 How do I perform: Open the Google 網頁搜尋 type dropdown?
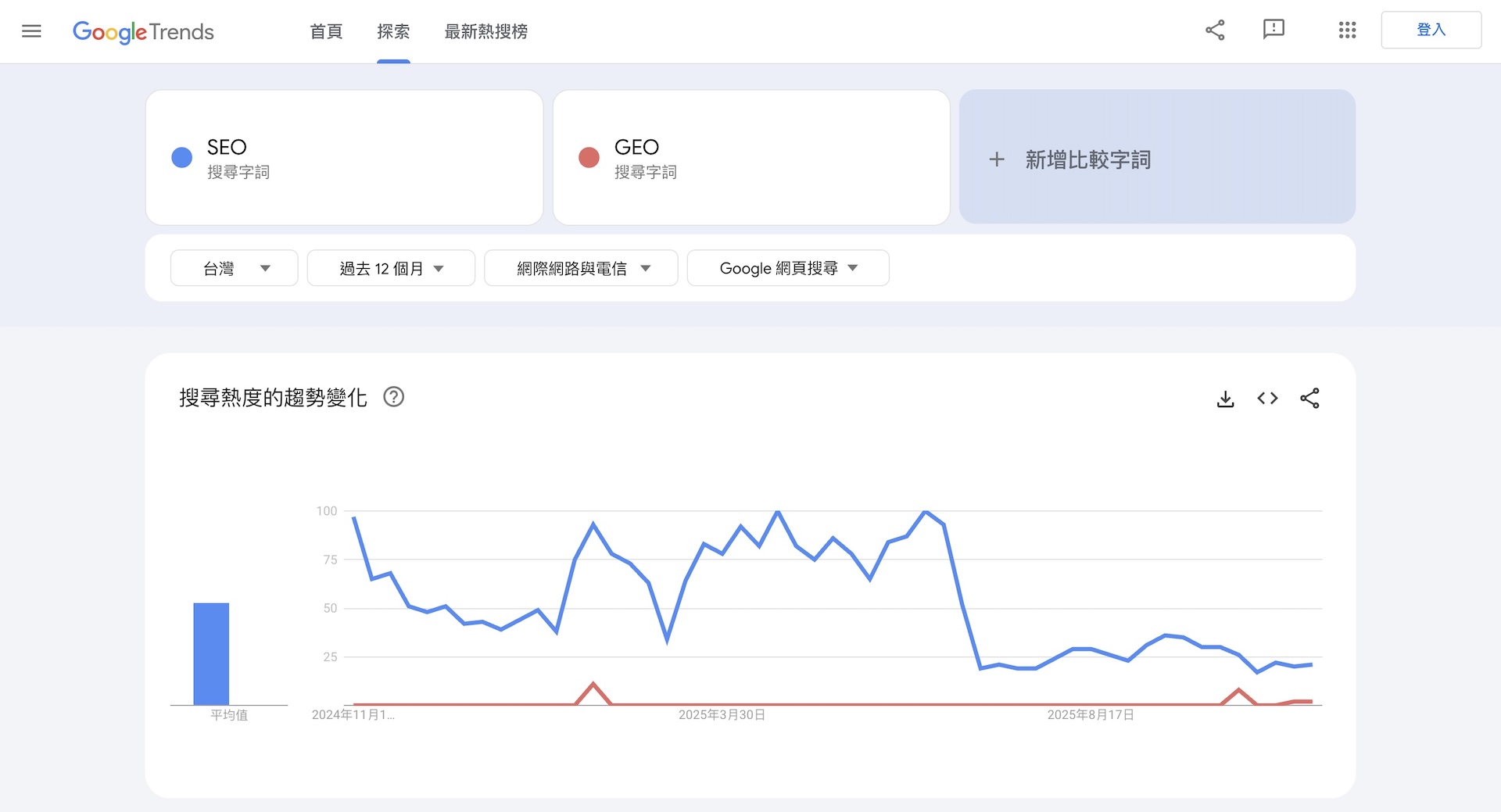pos(788,268)
